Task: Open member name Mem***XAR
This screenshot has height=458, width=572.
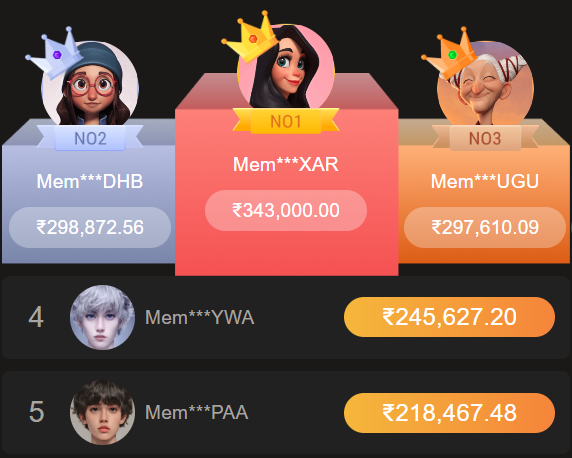Action: [286, 164]
